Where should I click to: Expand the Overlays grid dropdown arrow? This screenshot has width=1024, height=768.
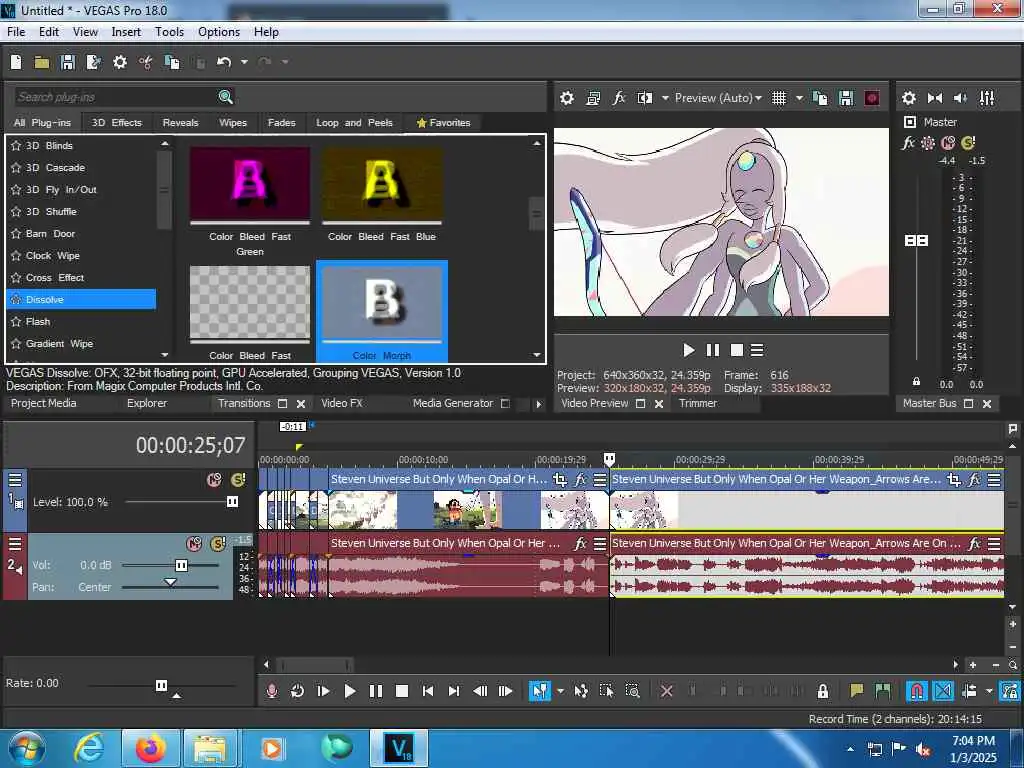pos(799,98)
